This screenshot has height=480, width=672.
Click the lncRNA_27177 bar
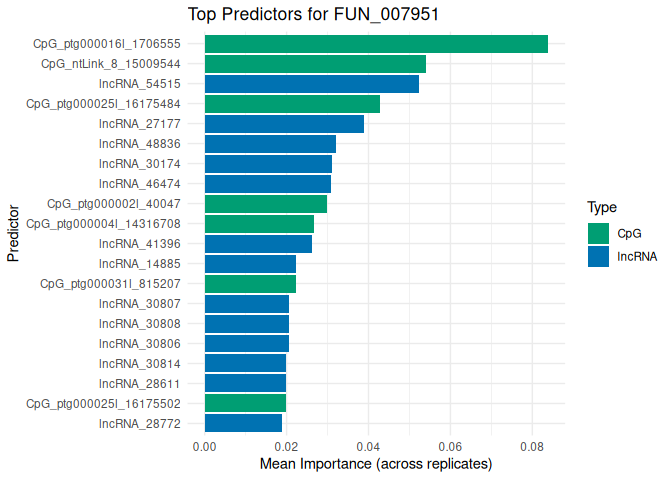[284, 124]
